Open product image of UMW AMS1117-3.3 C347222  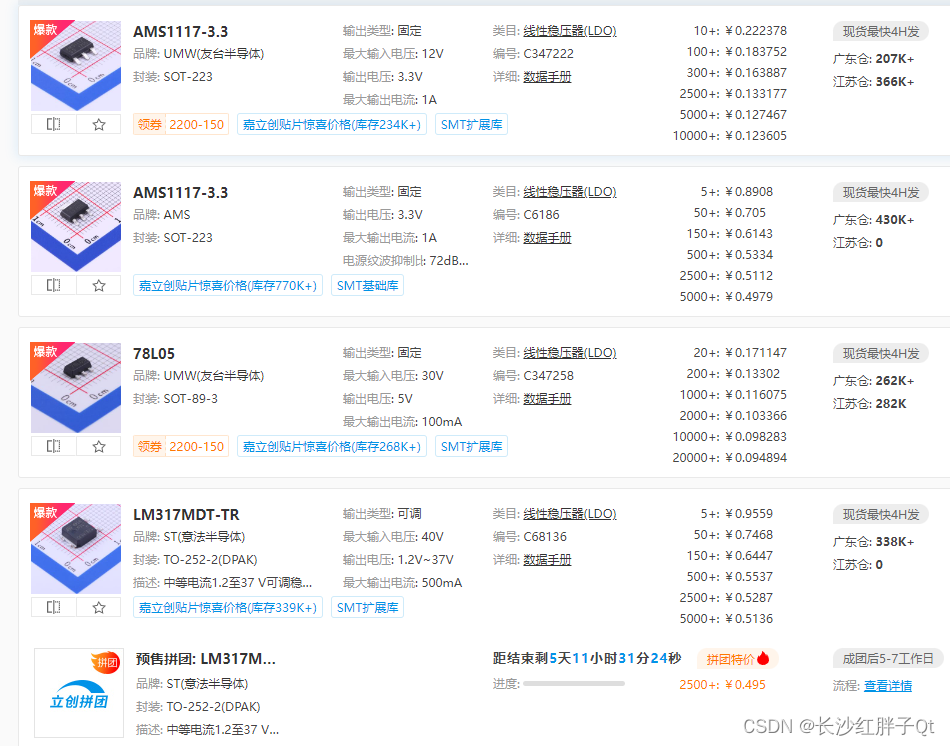(x=76, y=65)
